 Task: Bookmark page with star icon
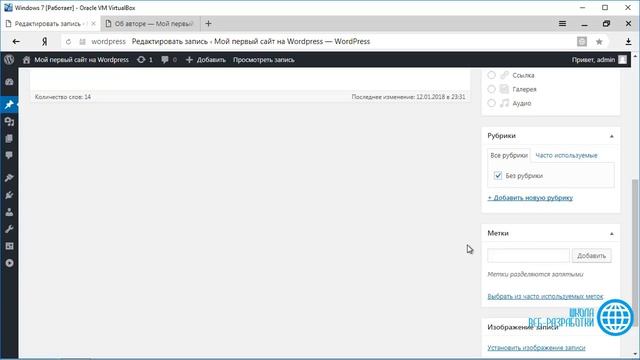pos(599,42)
